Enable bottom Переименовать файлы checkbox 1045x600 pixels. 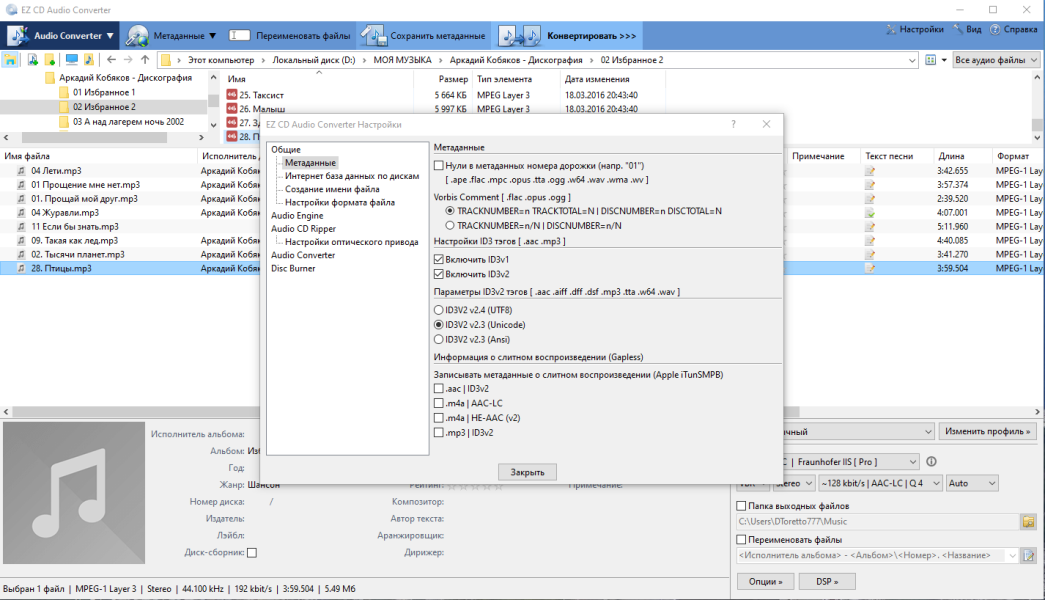click(741, 539)
